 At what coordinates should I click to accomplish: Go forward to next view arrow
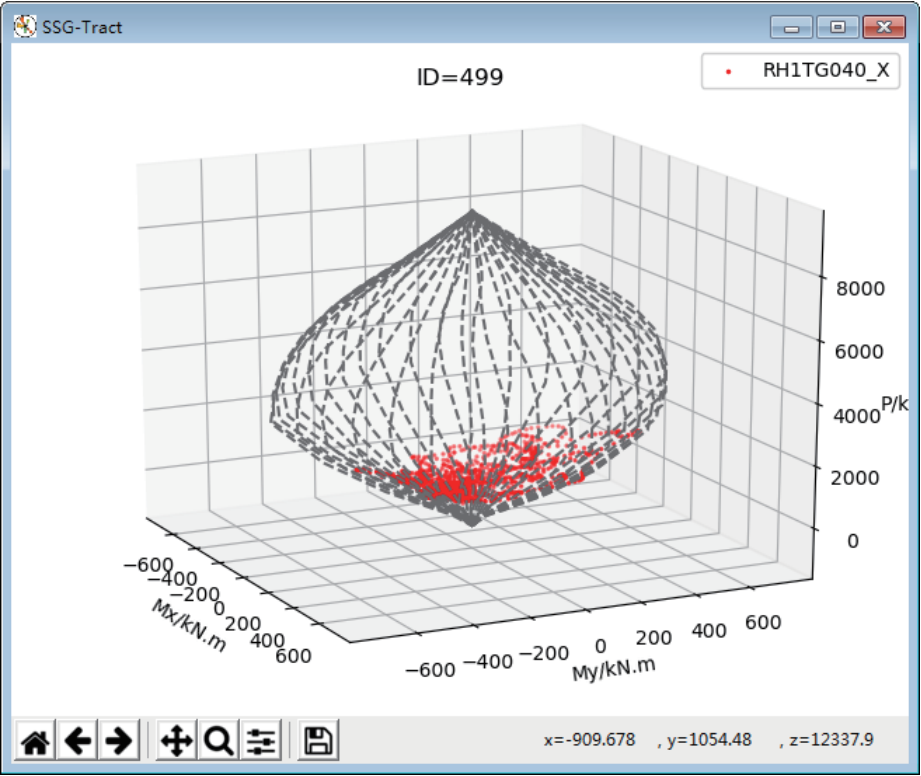coord(119,741)
